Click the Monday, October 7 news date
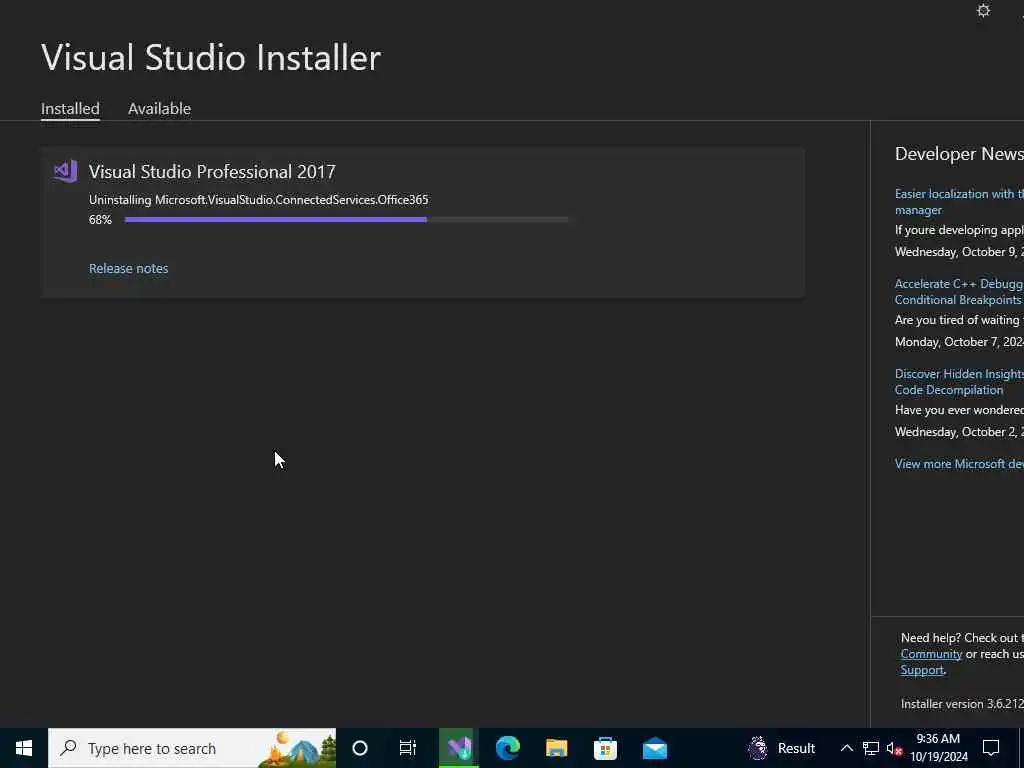Viewport: 1024px width, 768px height. pos(959,342)
